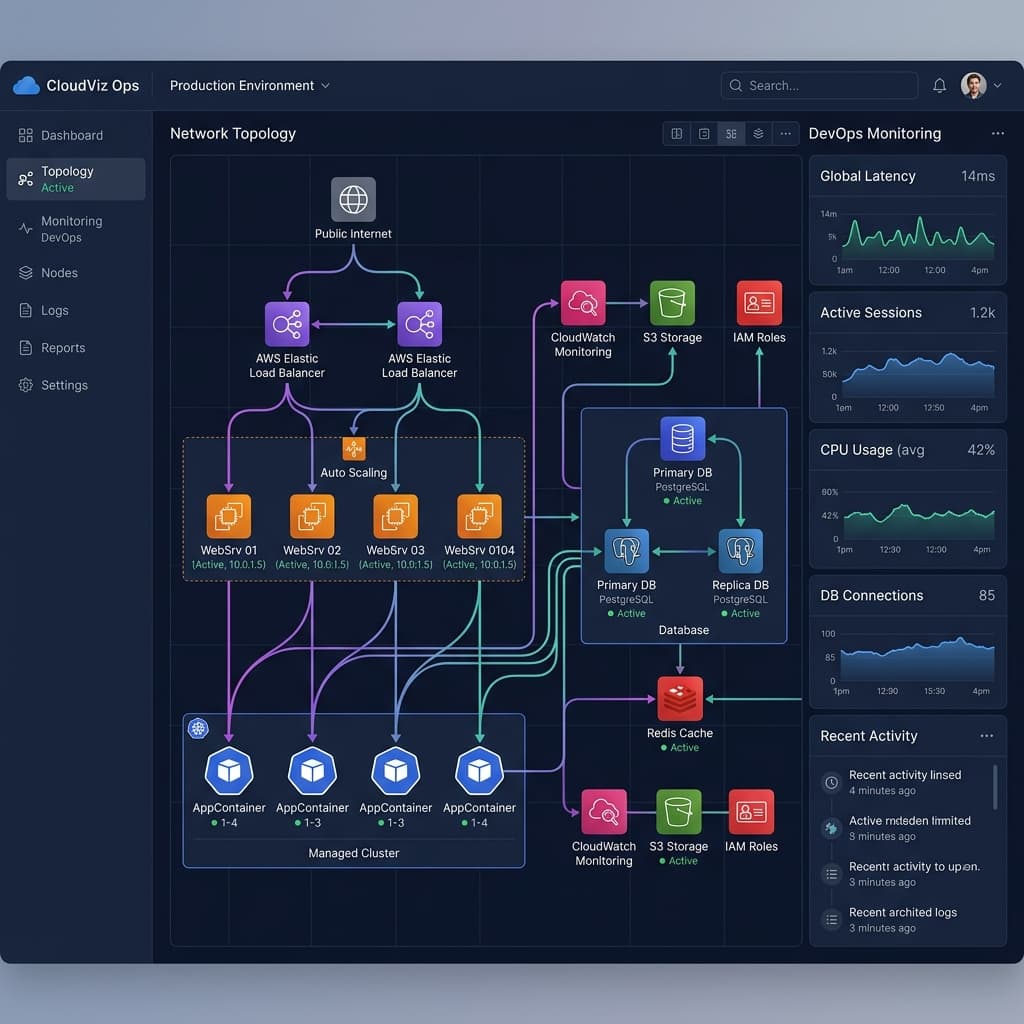The height and width of the screenshot is (1024, 1024).
Task: Click the top CloudWatch Monitoring node
Action: (x=583, y=303)
